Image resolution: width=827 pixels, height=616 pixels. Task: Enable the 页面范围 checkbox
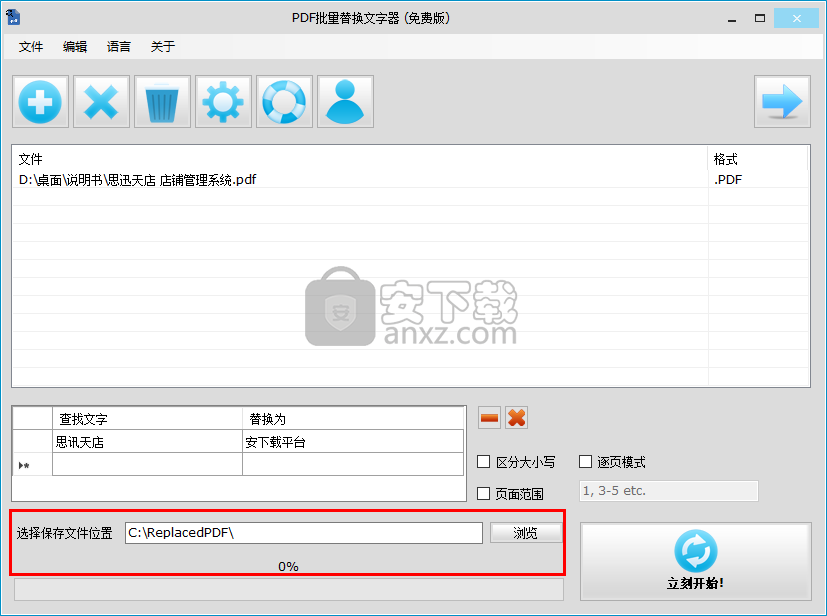(x=484, y=494)
